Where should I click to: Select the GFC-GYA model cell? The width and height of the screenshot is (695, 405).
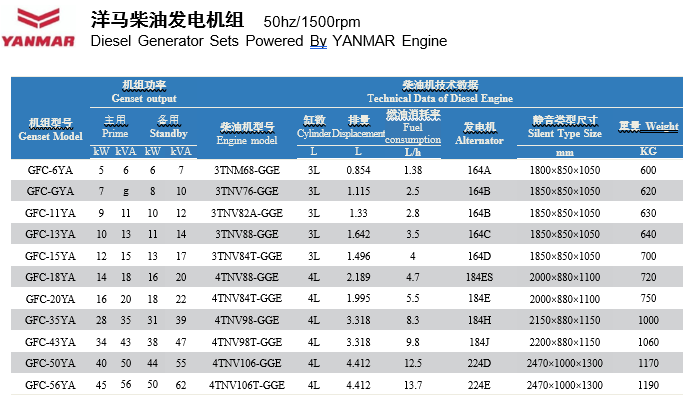[x=50, y=191]
